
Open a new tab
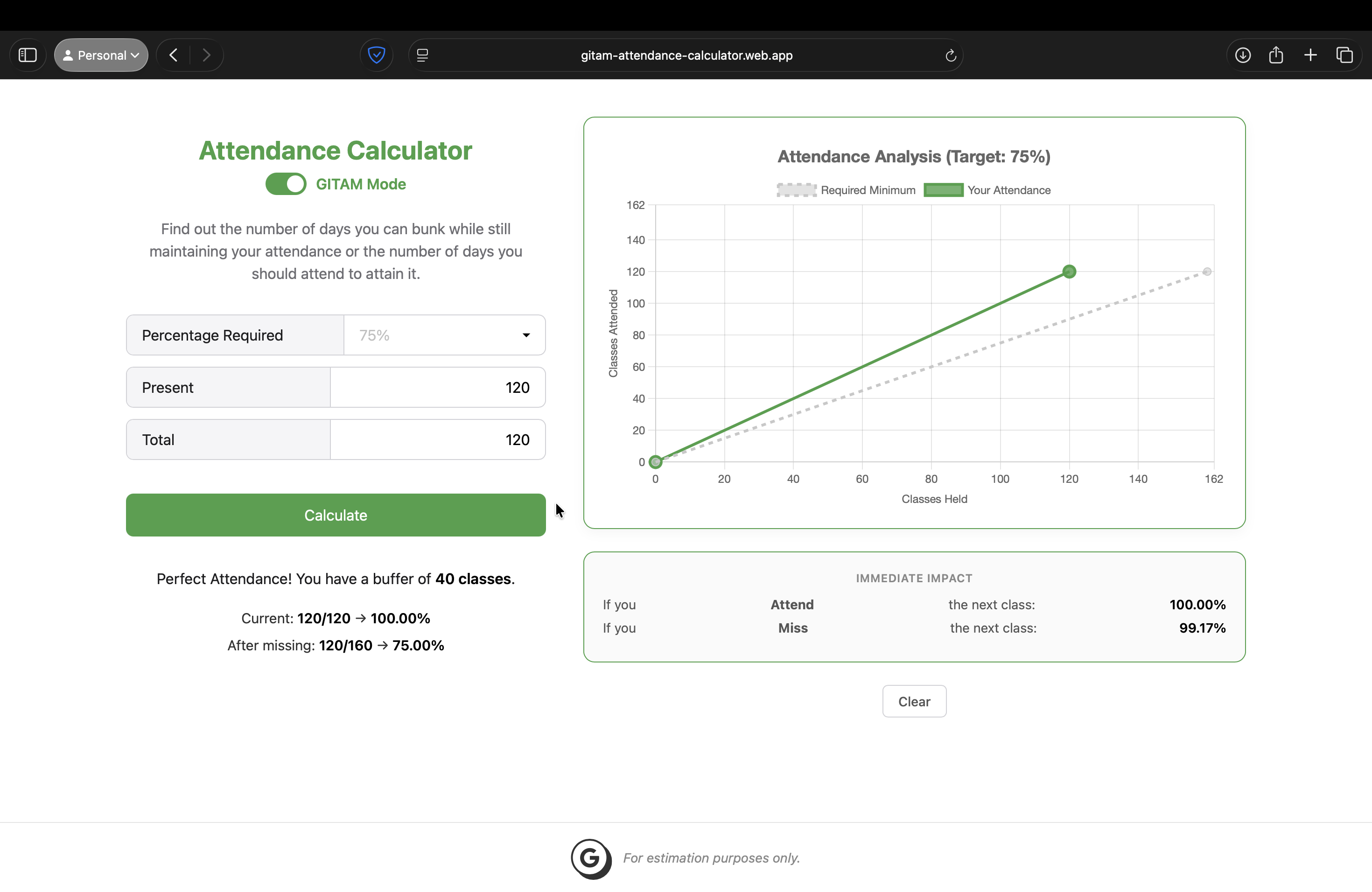[x=1310, y=56]
